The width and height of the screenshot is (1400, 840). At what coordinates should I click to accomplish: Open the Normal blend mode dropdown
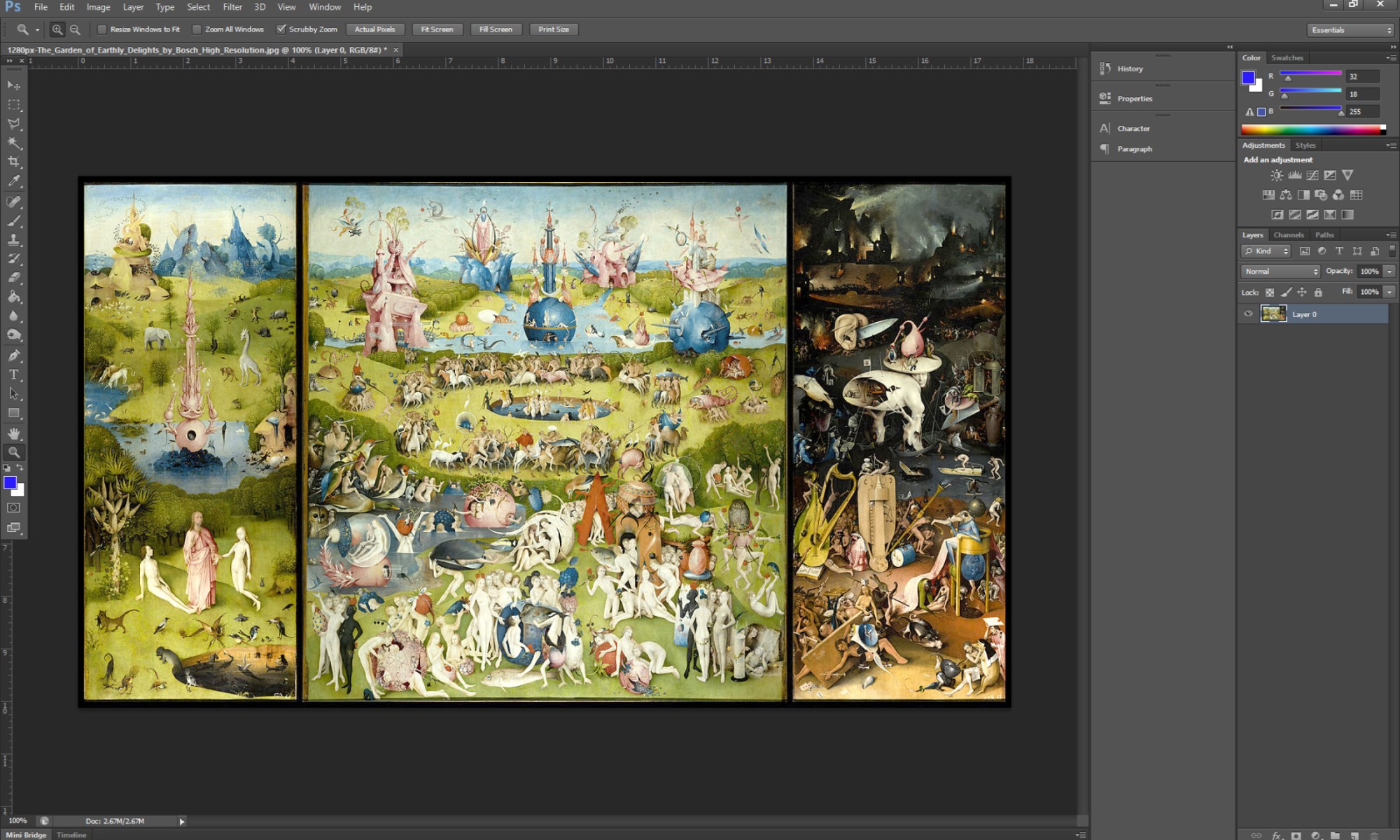(1281, 272)
